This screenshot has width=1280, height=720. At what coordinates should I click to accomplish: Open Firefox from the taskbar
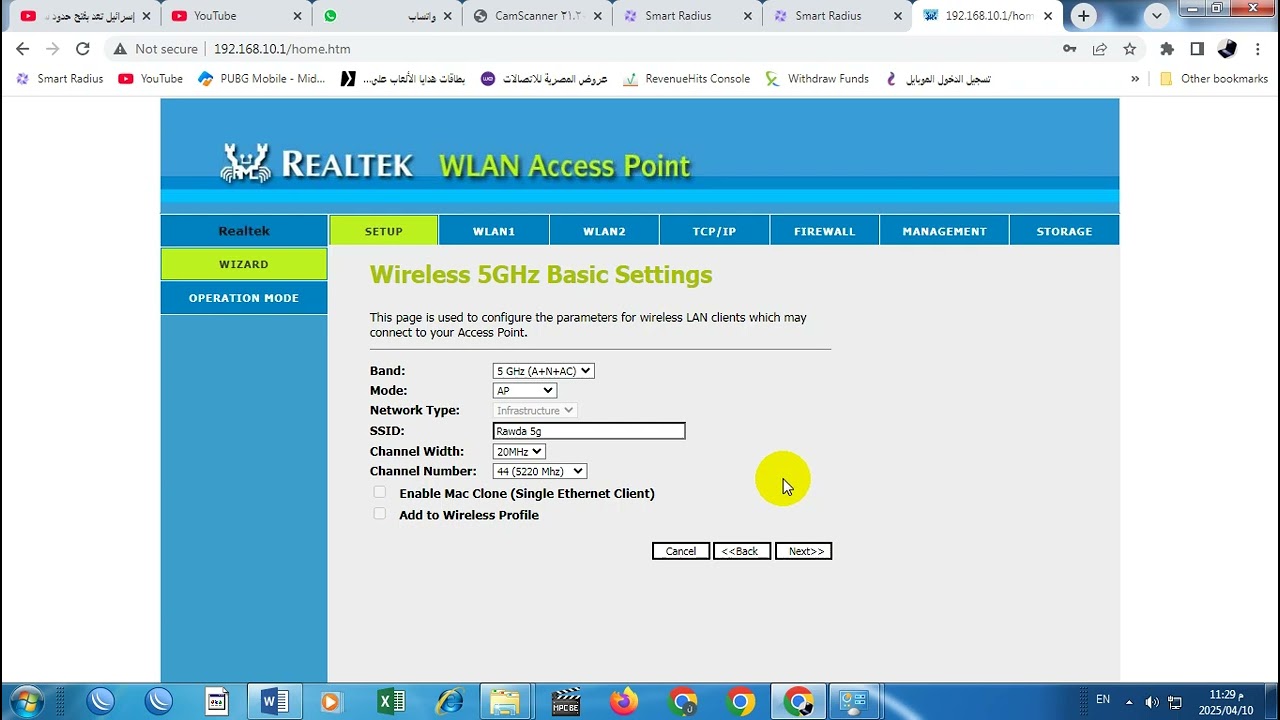click(624, 702)
